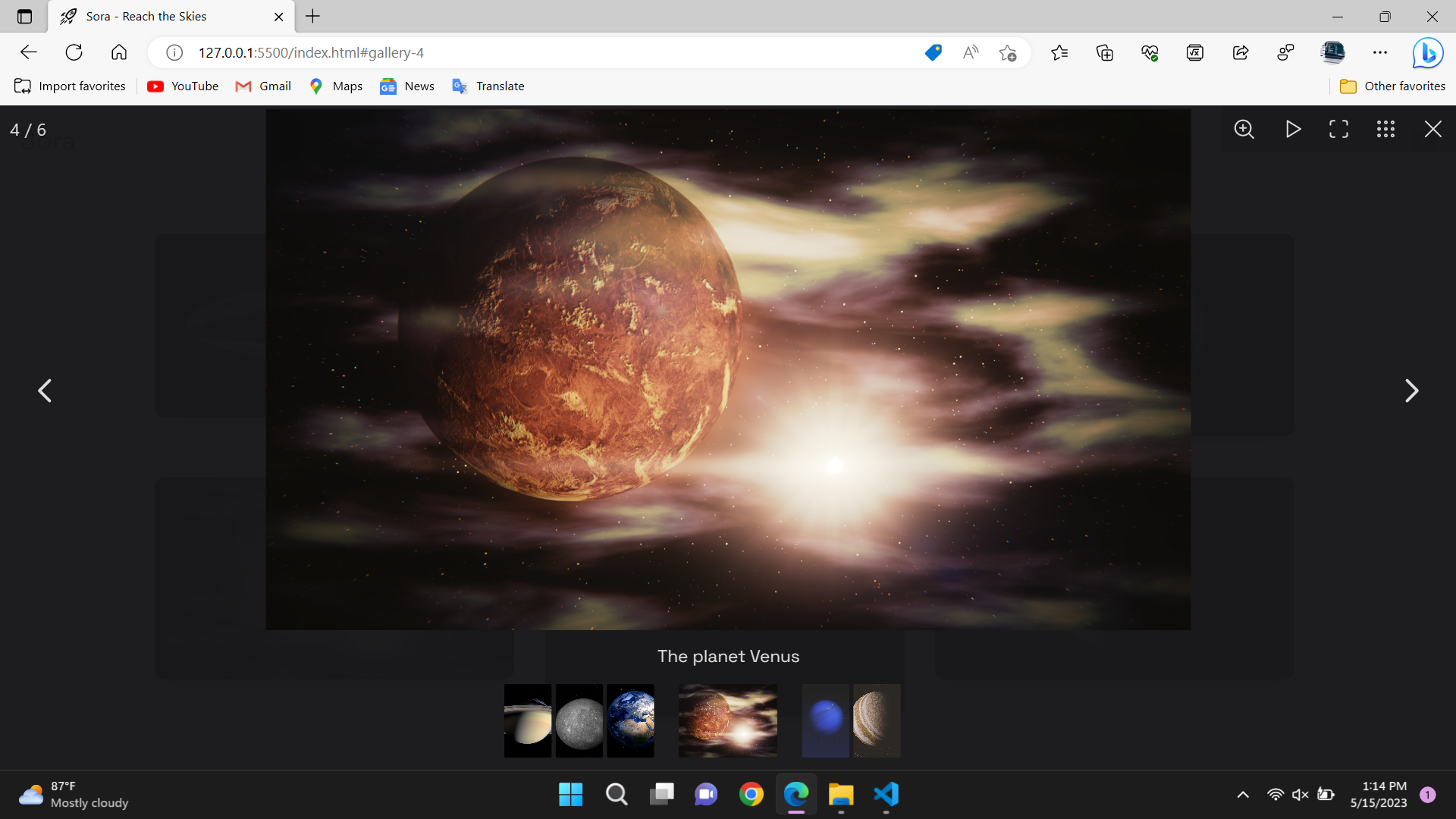The image size is (1456, 819).
Task: Add this page to favorites via star icon
Action: (1008, 52)
